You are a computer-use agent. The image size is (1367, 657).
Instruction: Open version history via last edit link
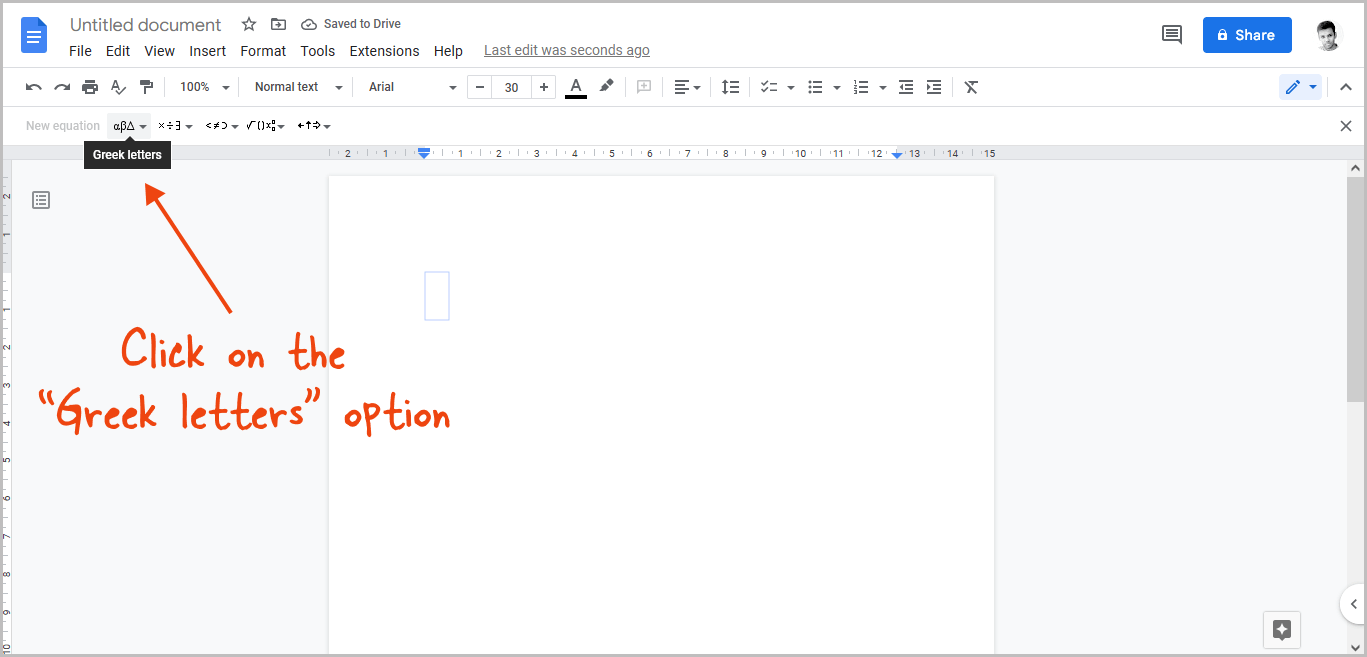pyautogui.click(x=566, y=49)
